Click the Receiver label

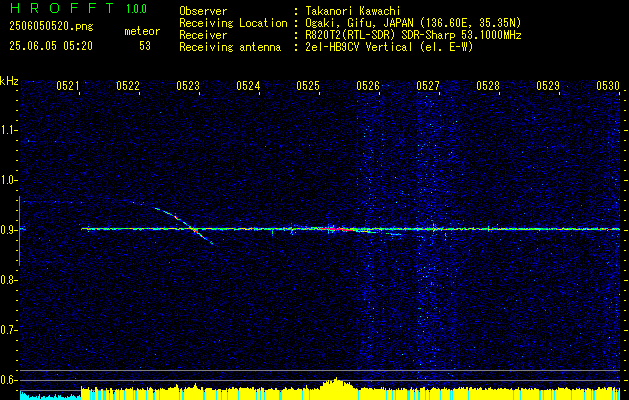pos(203,35)
